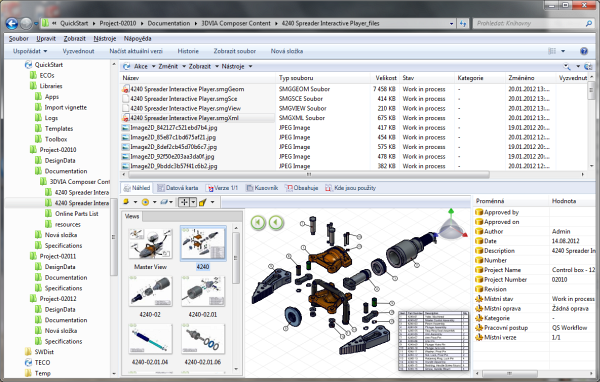Image resolution: width=600 pixels, height=382 pixels.
Task: Open the Verze 1/1 tab
Action: (x=222, y=188)
